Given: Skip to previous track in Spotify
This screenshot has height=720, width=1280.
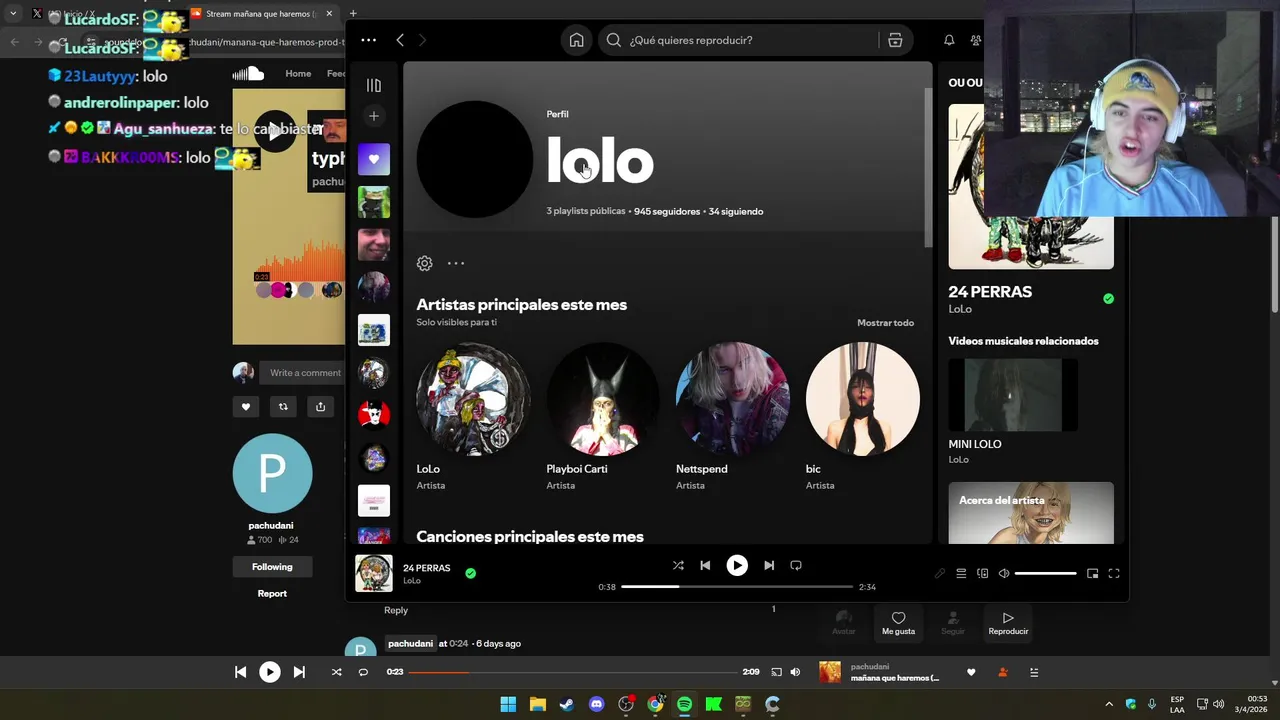Looking at the screenshot, I should pyautogui.click(x=705, y=565).
